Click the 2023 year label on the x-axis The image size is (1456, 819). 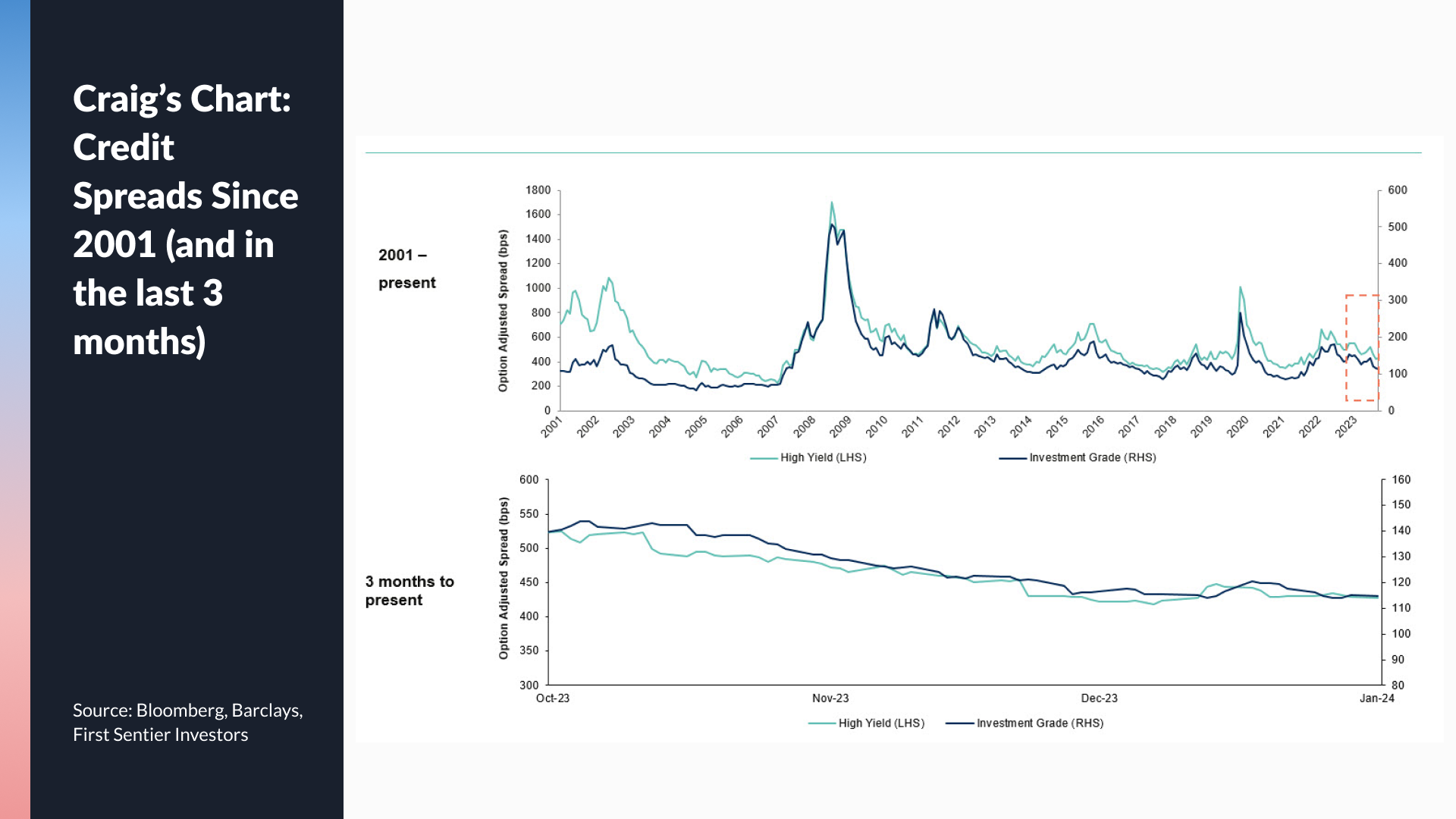[1346, 426]
